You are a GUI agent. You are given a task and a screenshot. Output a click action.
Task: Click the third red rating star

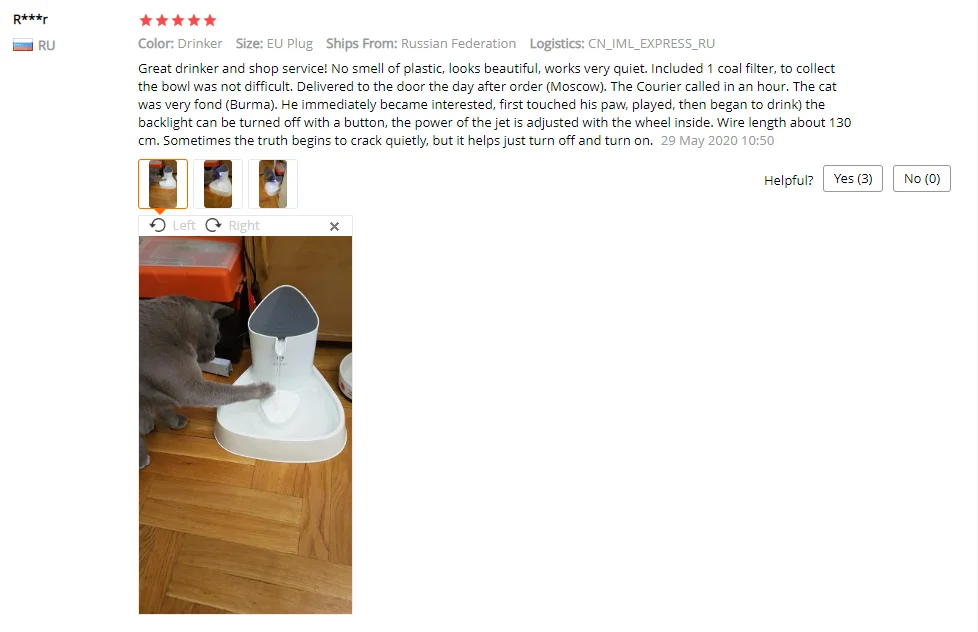point(178,21)
